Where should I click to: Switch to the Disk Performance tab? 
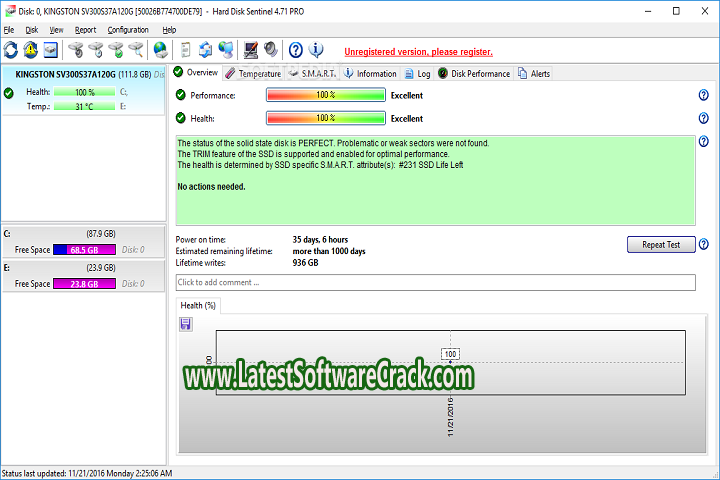[474, 73]
